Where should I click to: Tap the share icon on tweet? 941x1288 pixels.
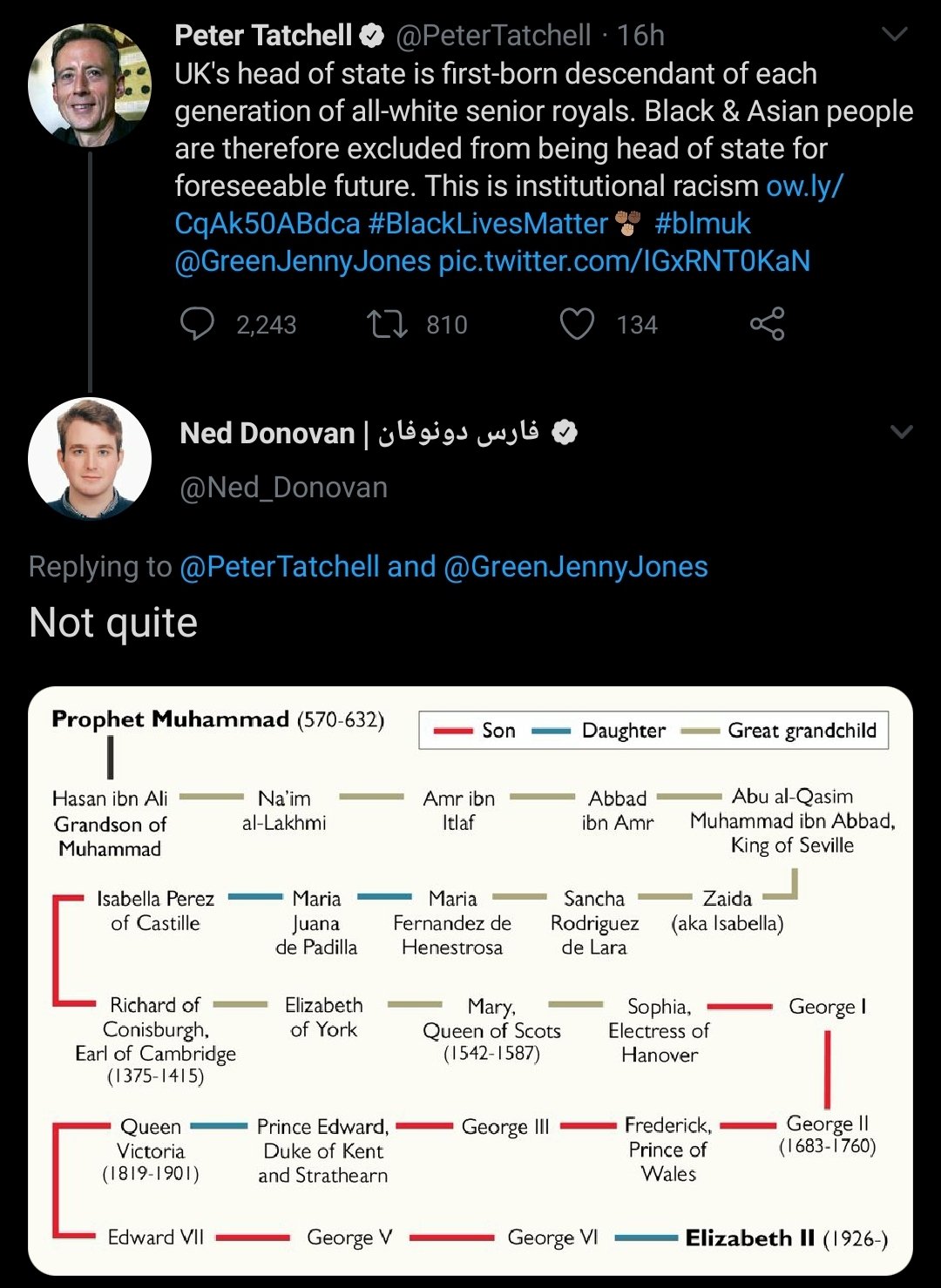[x=767, y=324]
